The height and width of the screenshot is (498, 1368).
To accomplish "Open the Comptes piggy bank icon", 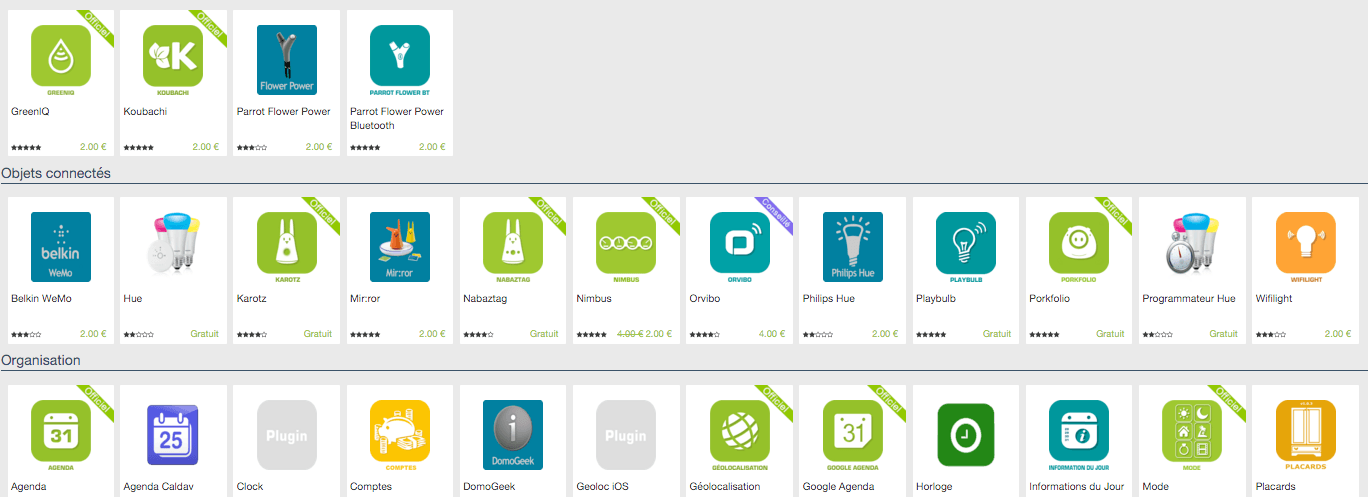I will pyautogui.click(x=400, y=435).
